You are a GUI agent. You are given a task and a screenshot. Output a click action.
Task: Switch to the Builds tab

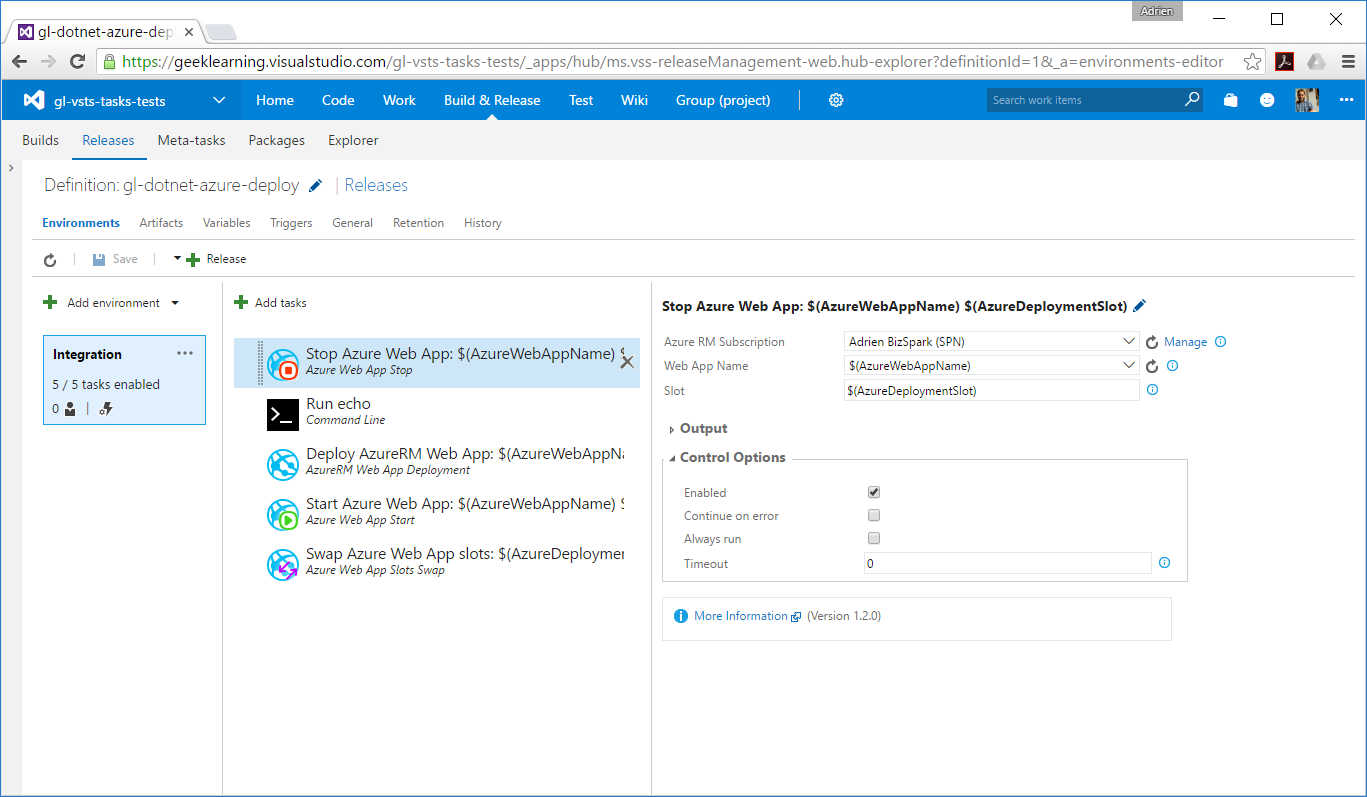coord(40,140)
